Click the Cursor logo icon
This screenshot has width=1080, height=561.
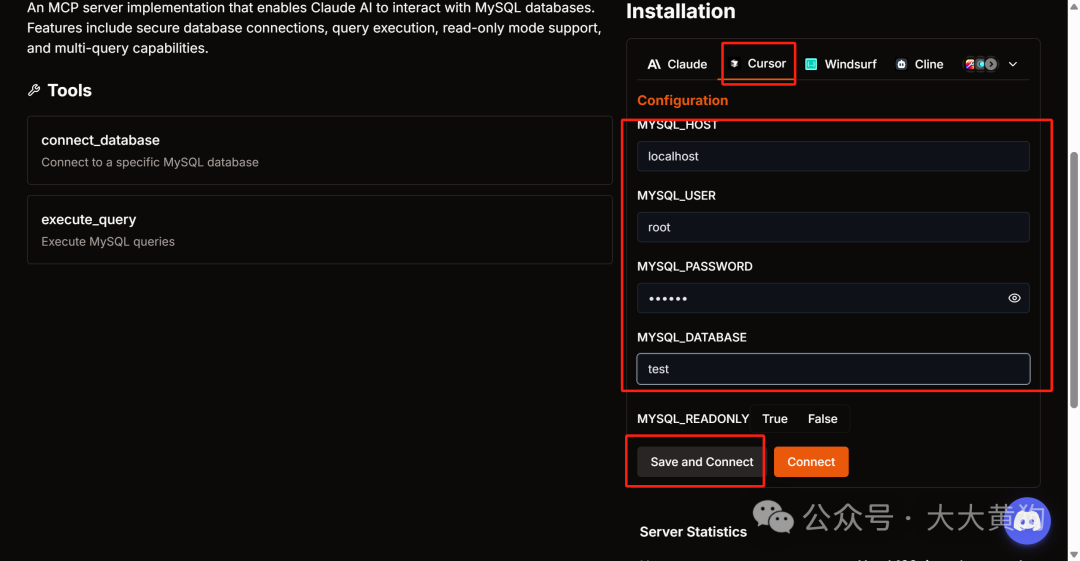point(734,63)
